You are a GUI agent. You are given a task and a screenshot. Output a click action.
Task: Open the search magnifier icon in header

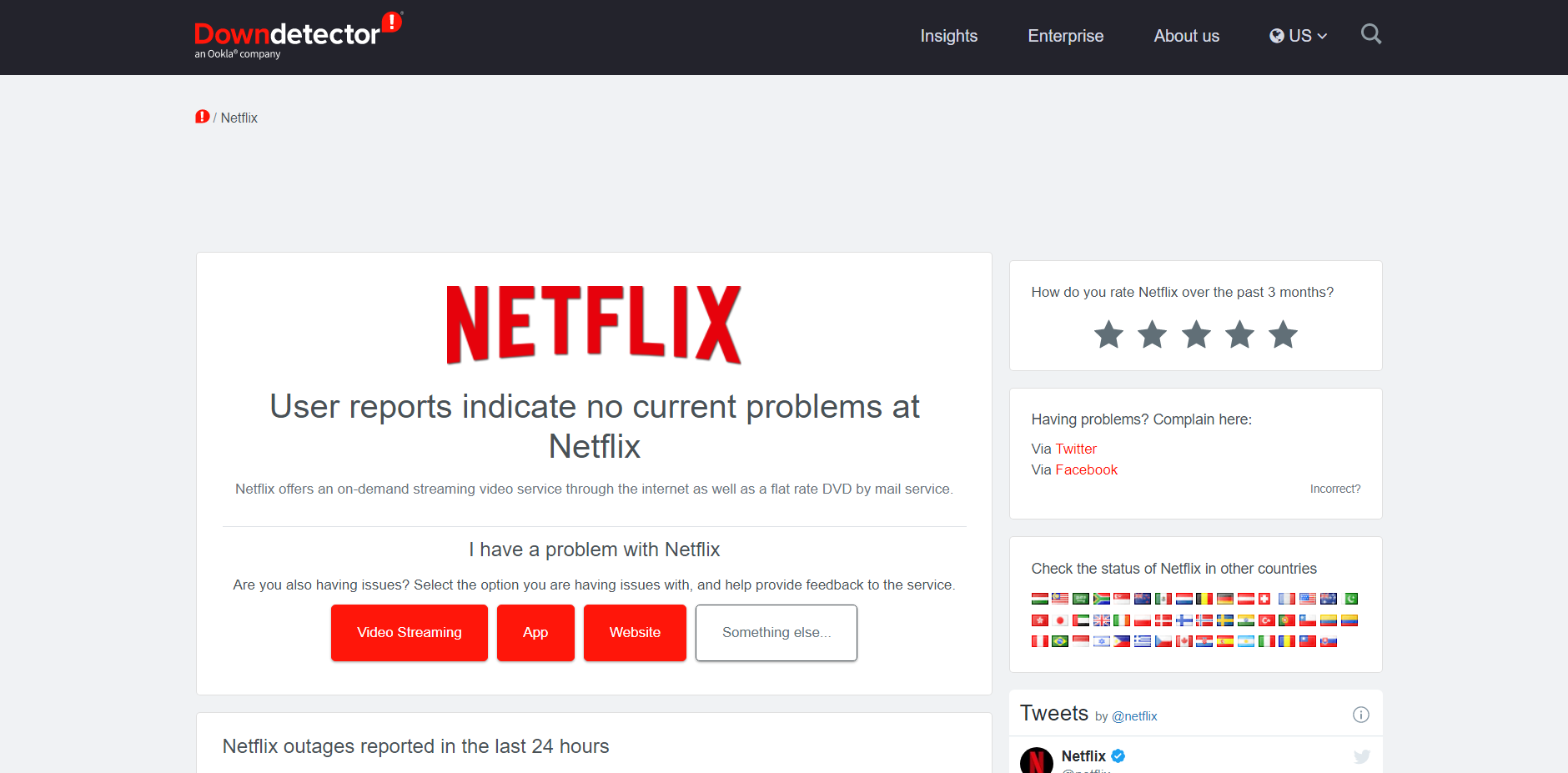click(1371, 34)
